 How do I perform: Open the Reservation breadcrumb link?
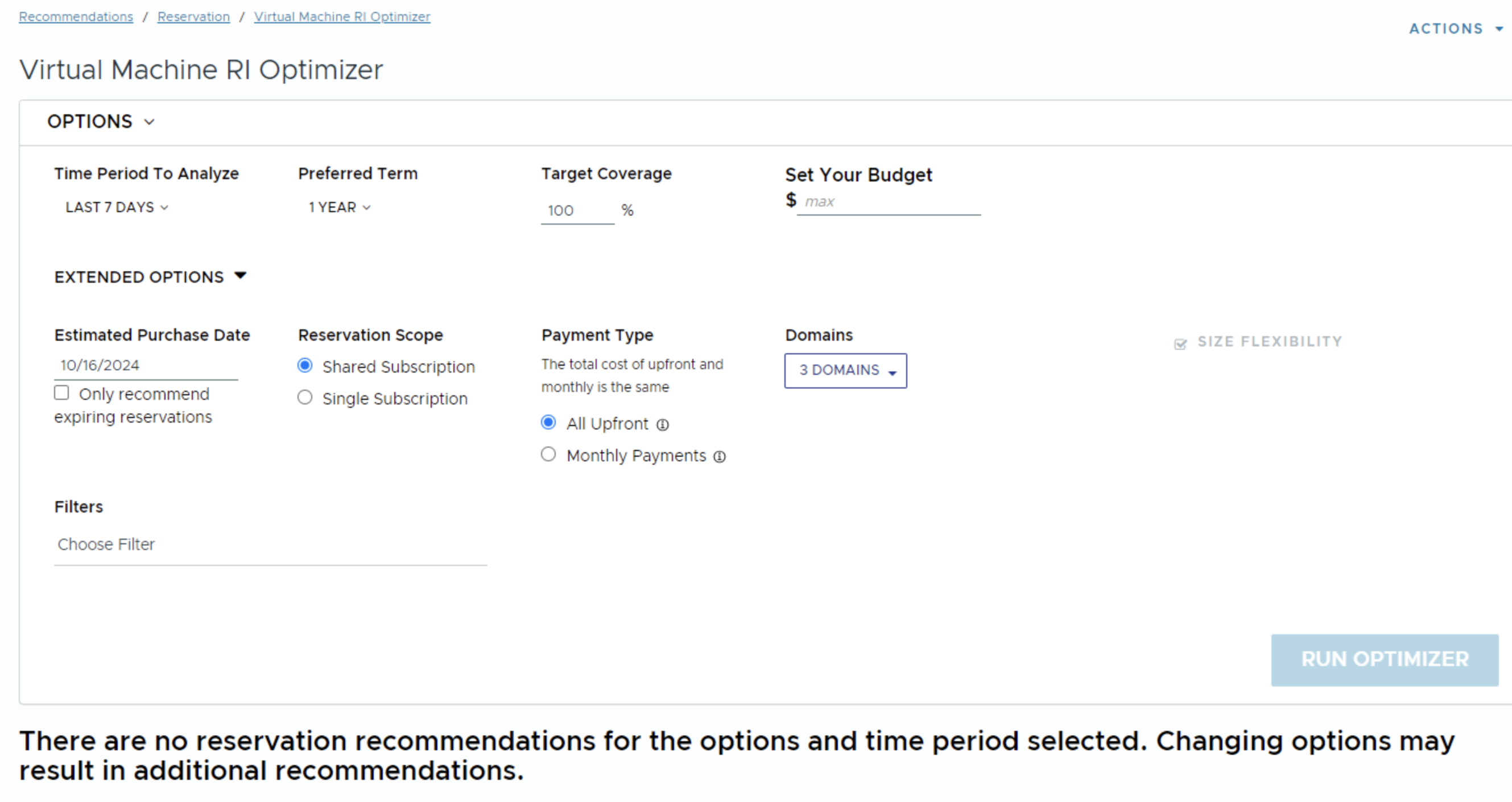pyautogui.click(x=194, y=17)
